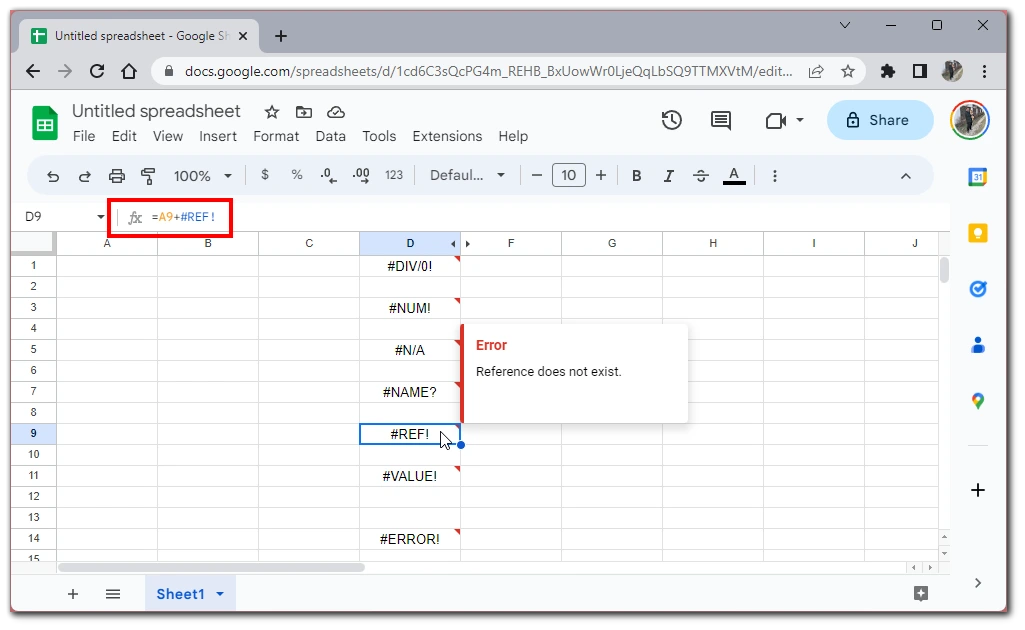This screenshot has height=630, width=1025.
Task: Apply percent format
Action: tap(296, 175)
